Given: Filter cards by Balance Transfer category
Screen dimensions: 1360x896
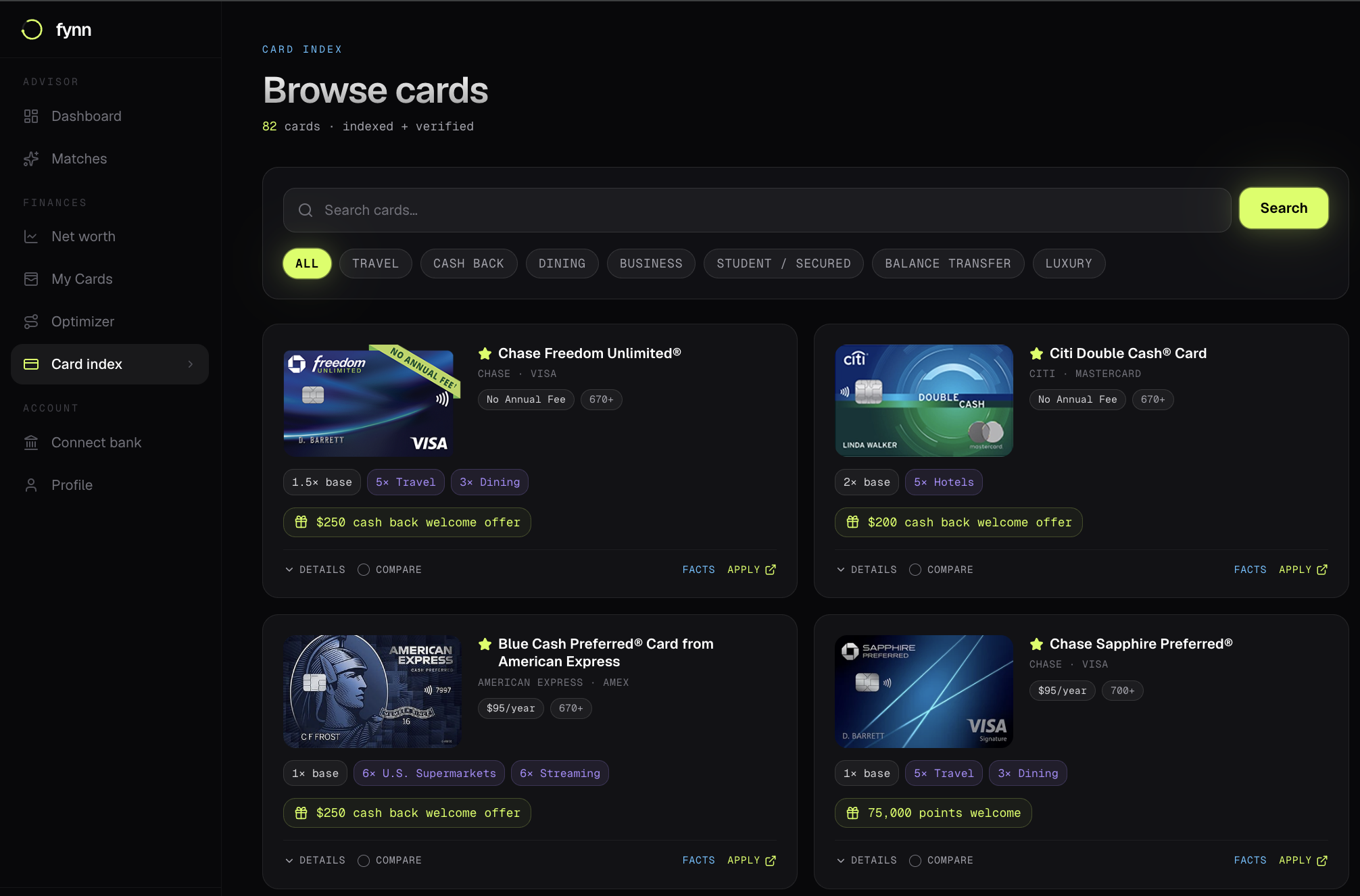Looking at the screenshot, I should [x=948, y=264].
